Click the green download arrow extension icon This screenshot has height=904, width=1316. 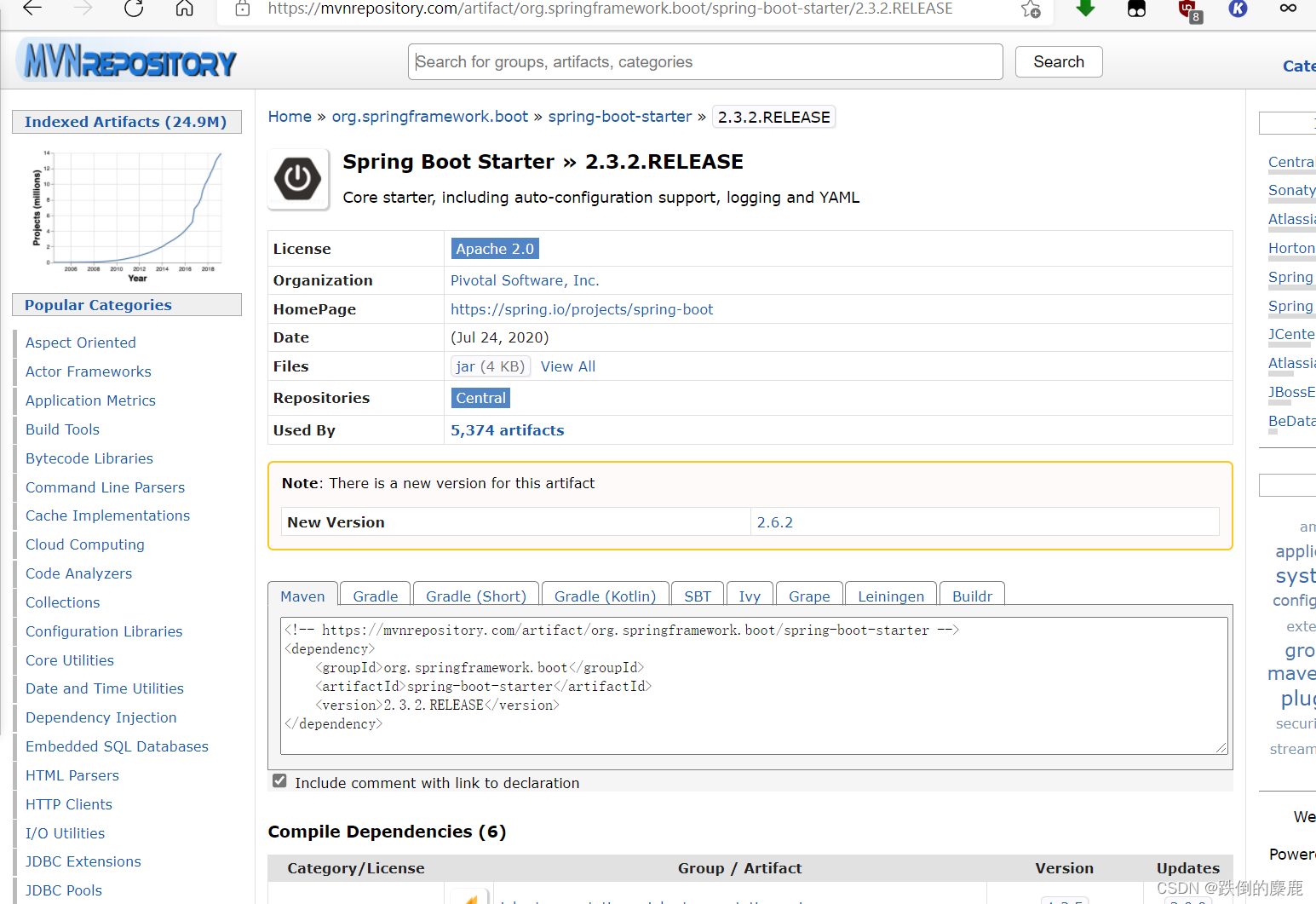[x=1085, y=9]
